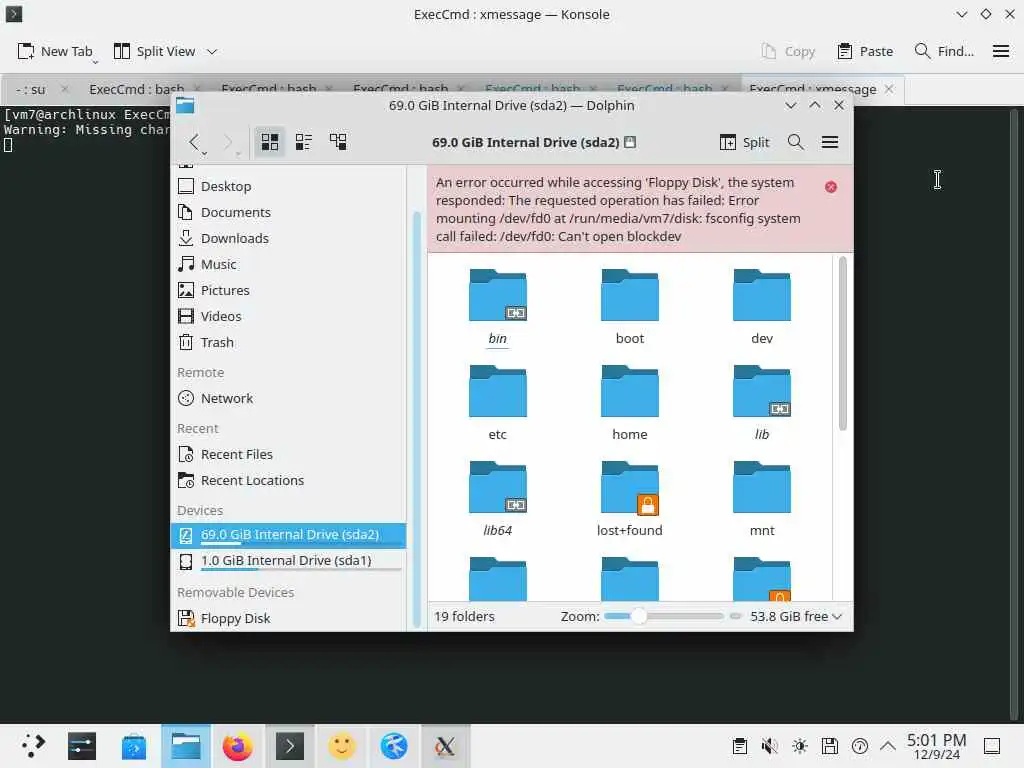Open Dolphin search tool
The width and height of the screenshot is (1024, 768).
795,142
